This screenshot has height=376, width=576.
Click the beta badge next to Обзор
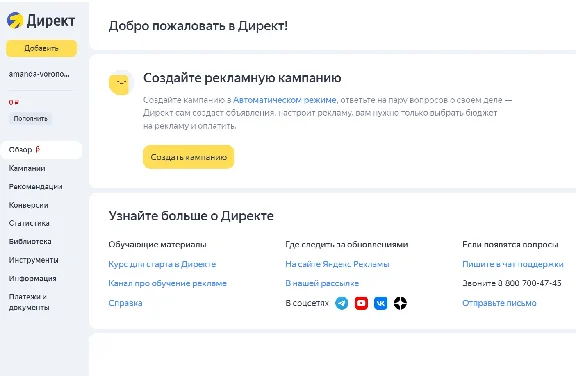point(37,149)
